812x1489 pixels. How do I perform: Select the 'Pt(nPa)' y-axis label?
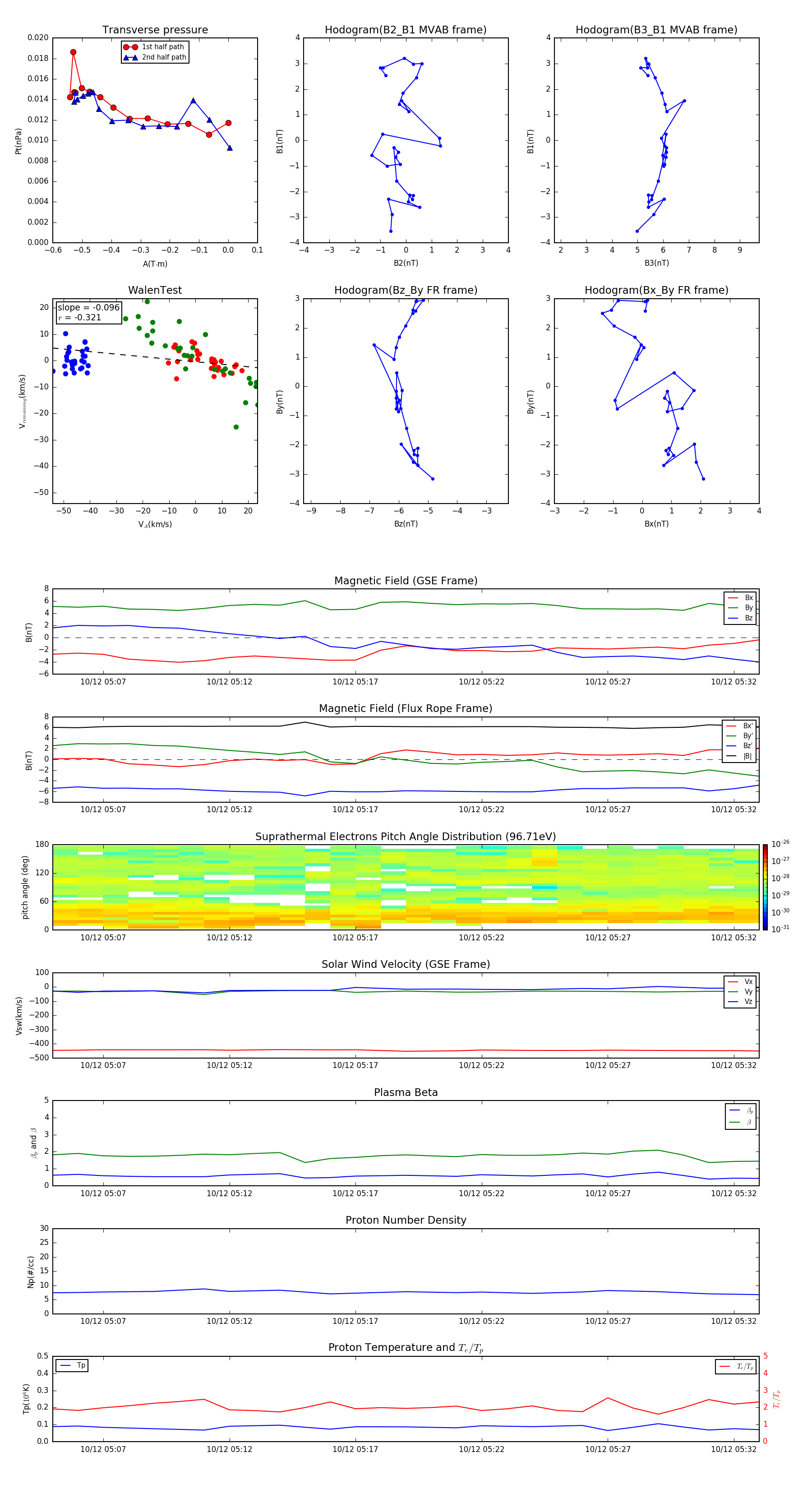[x=18, y=141]
